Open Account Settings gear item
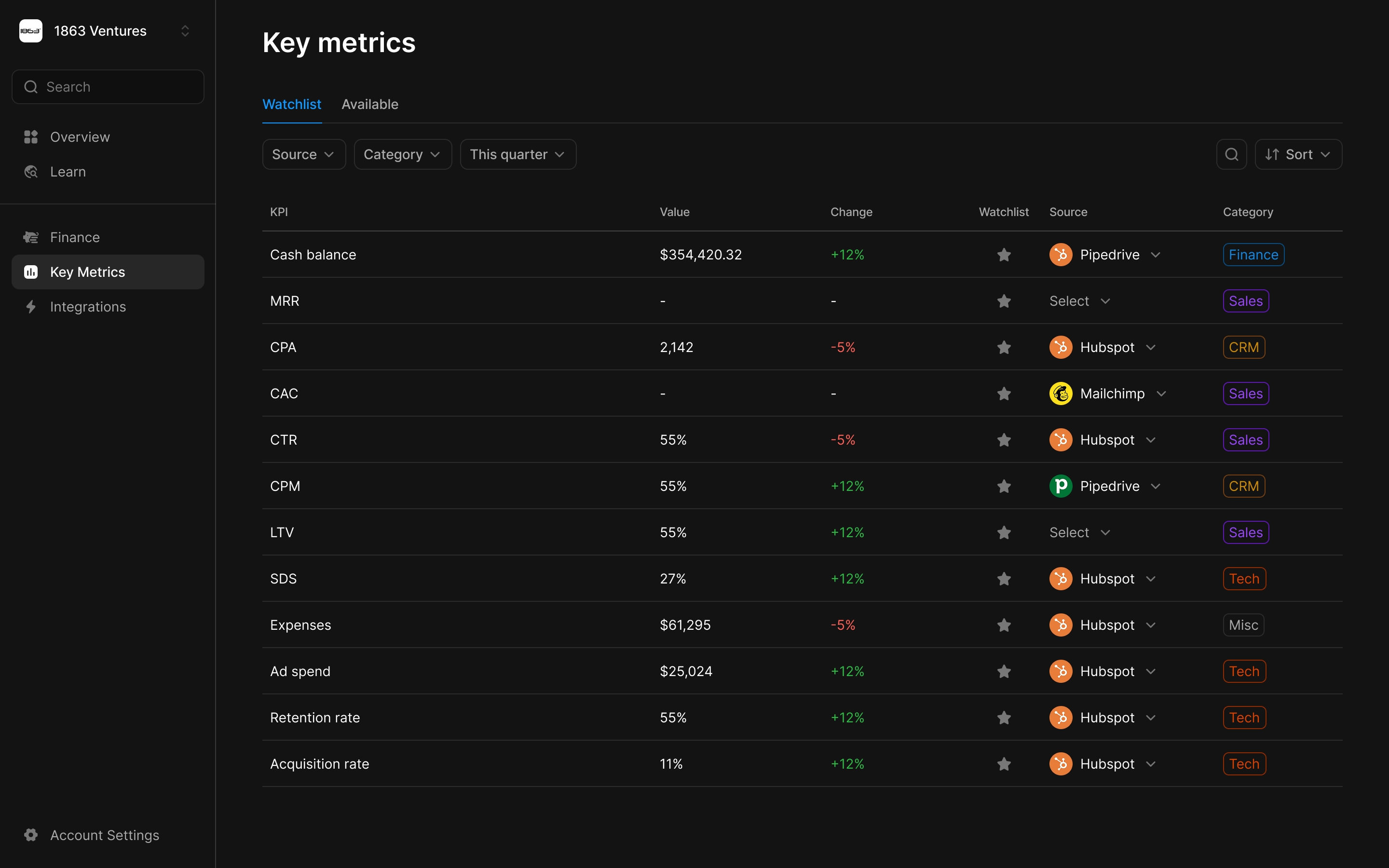 pos(104,835)
